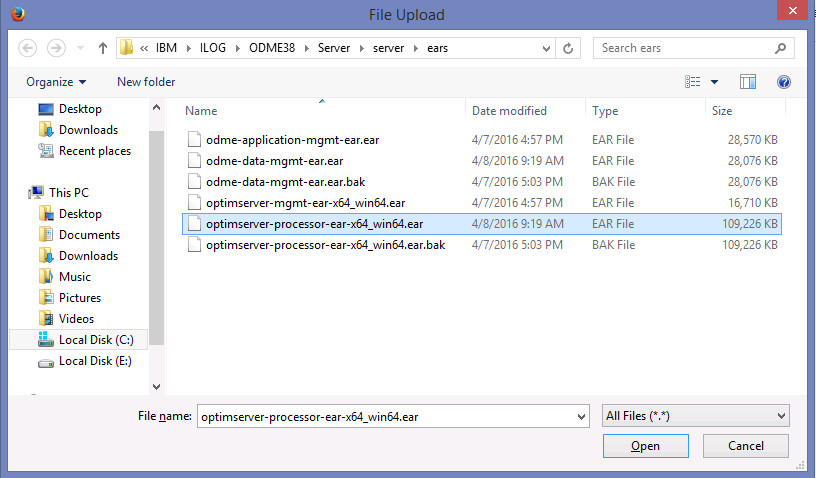
Task: Click the Firefox icon in title bar
Action: 18,14
